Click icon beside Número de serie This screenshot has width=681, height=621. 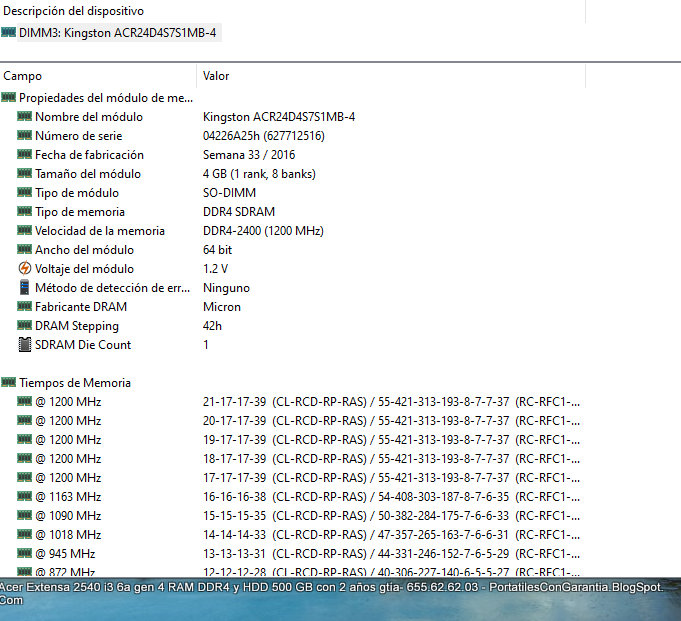tap(24, 135)
